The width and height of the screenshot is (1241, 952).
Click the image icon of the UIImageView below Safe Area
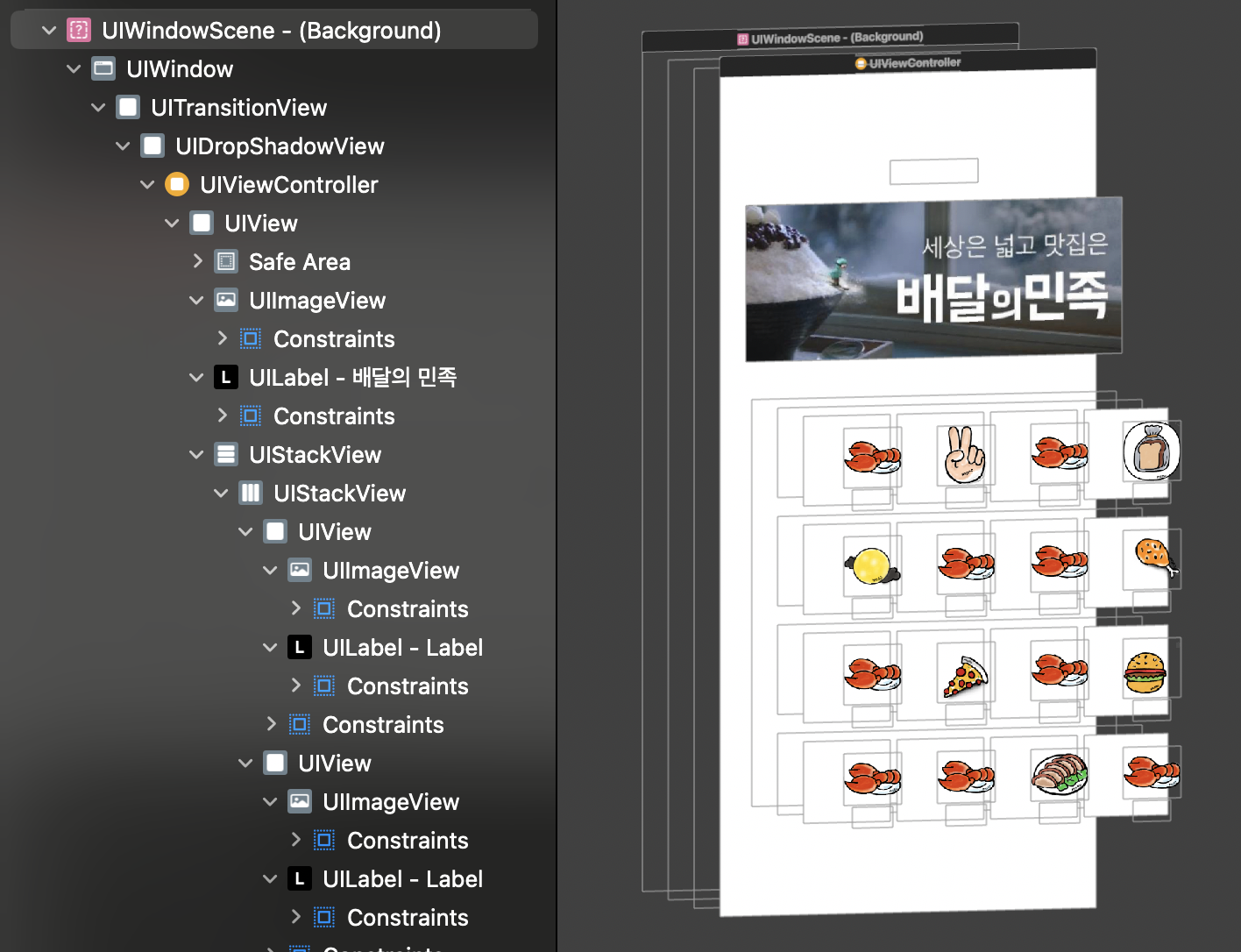[x=226, y=301]
